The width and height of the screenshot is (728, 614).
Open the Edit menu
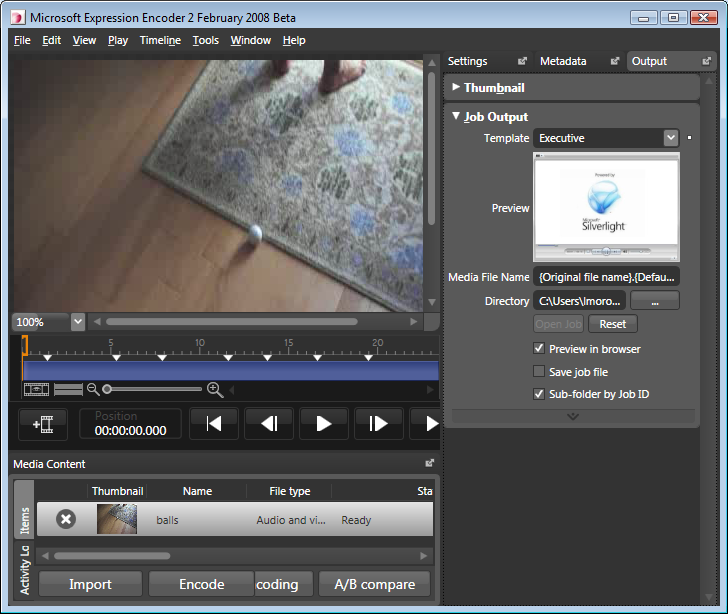52,40
